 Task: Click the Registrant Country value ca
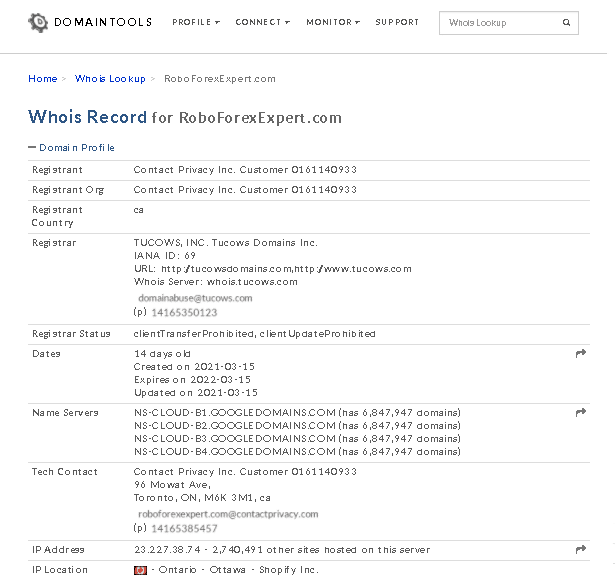(138, 210)
